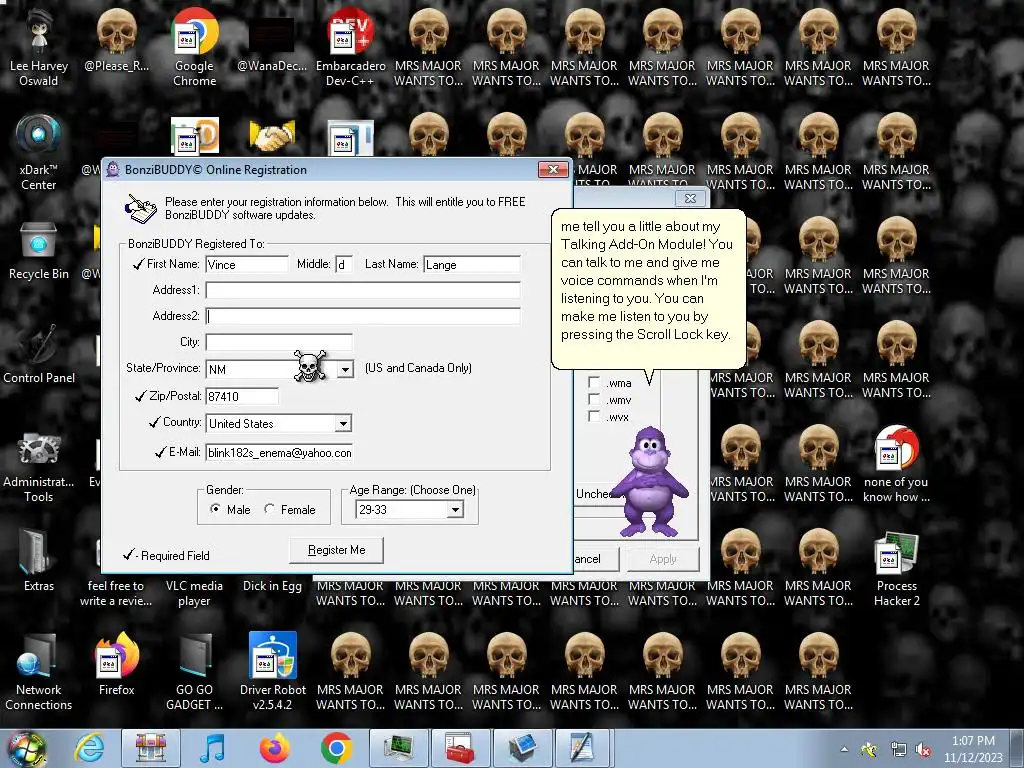Launch Process Hacker 2 from desktop
Screen dimensions: 1024x768
[896, 568]
